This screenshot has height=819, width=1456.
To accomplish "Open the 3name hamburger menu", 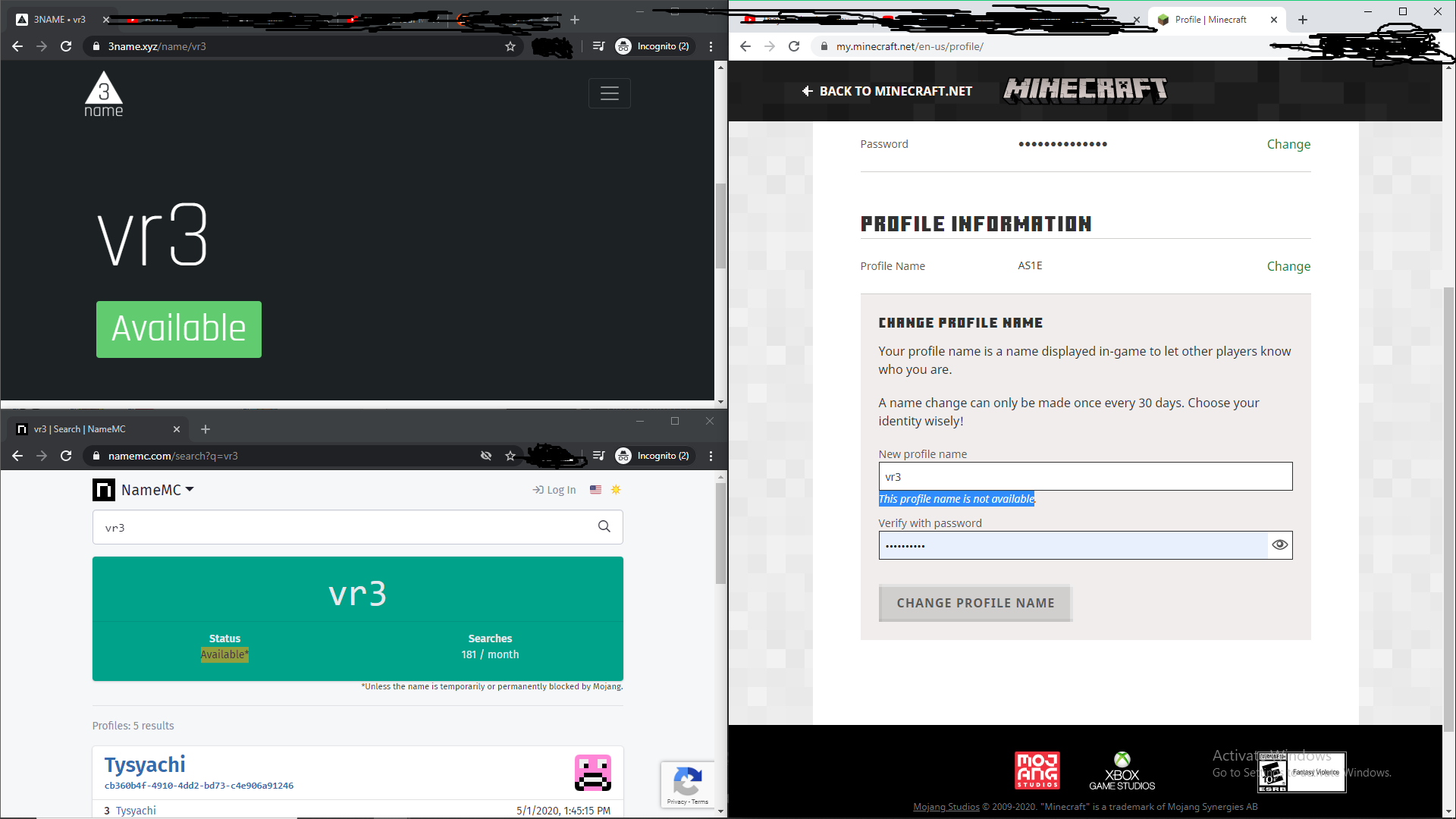I will [609, 93].
